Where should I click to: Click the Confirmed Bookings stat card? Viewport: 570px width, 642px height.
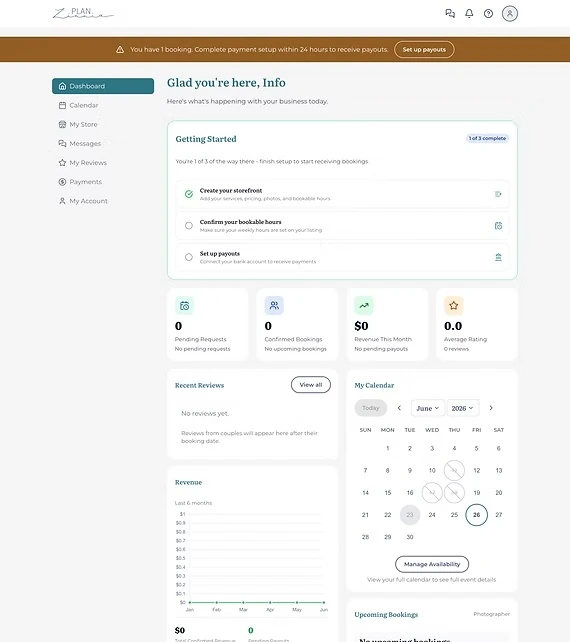pyautogui.click(x=297, y=324)
